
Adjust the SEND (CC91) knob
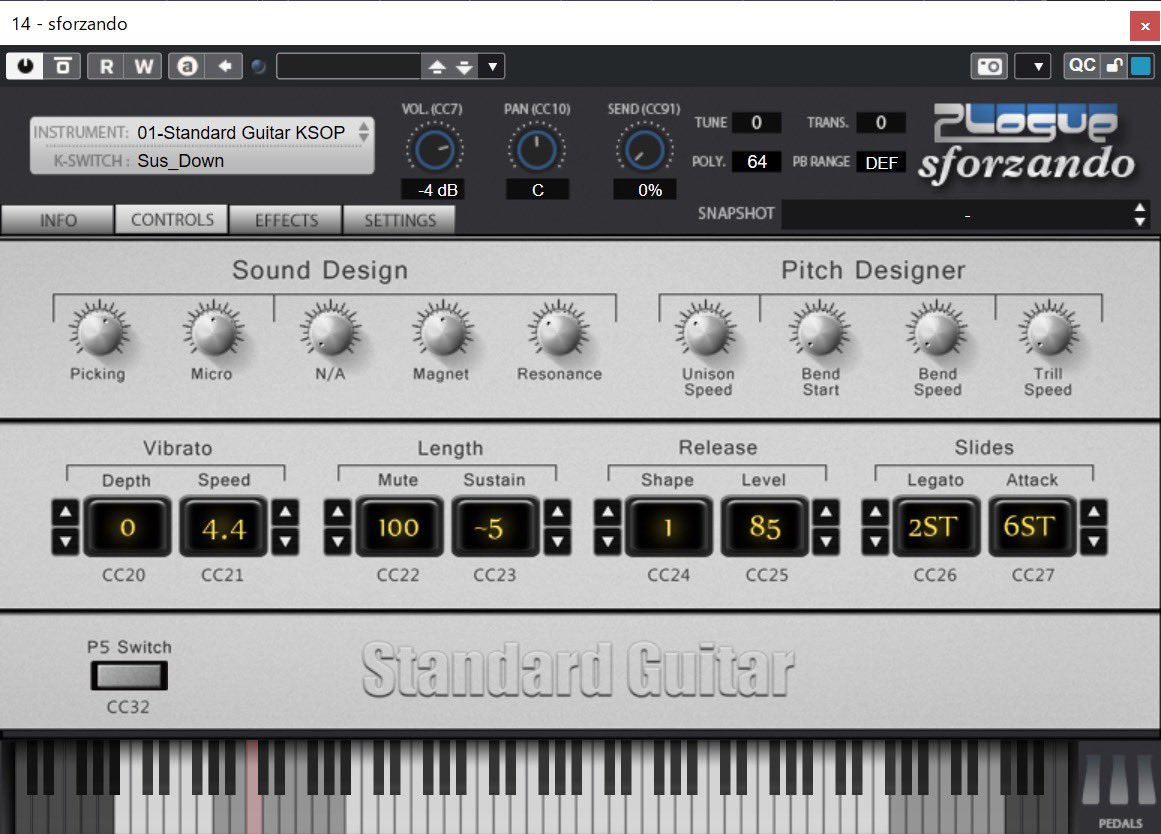(x=644, y=150)
